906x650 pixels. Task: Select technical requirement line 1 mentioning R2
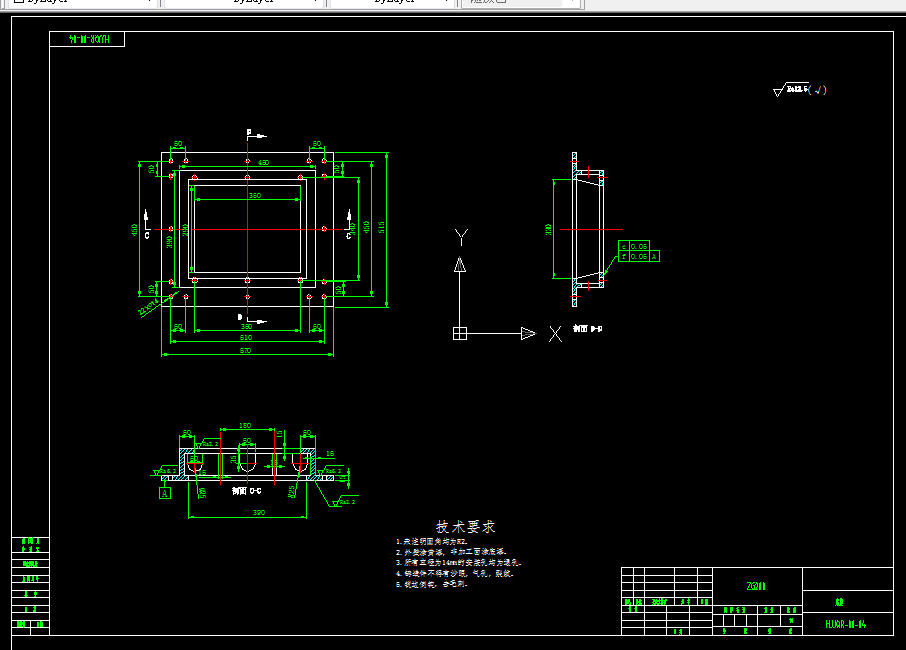(x=432, y=542)
